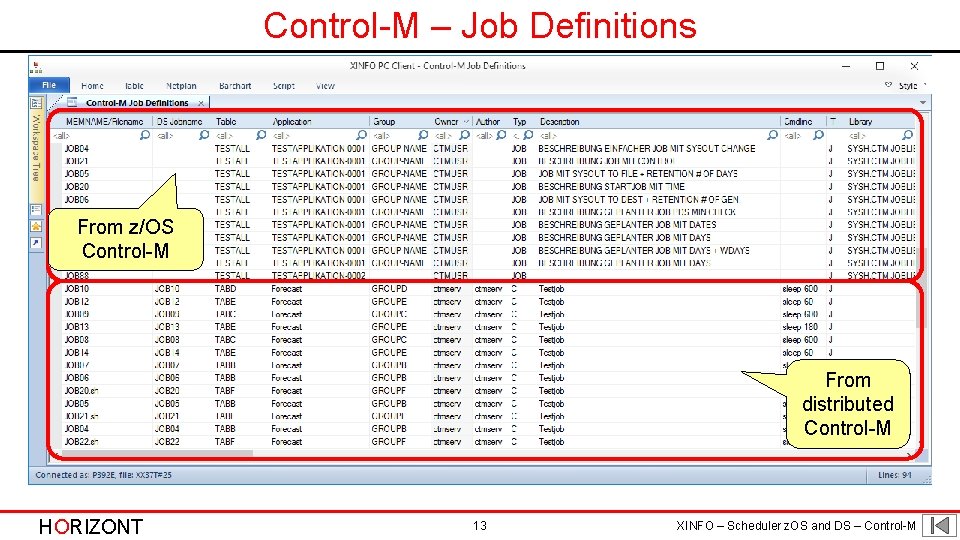
Task: Click the Table column filter search icon
Action: tap(261, 135)
